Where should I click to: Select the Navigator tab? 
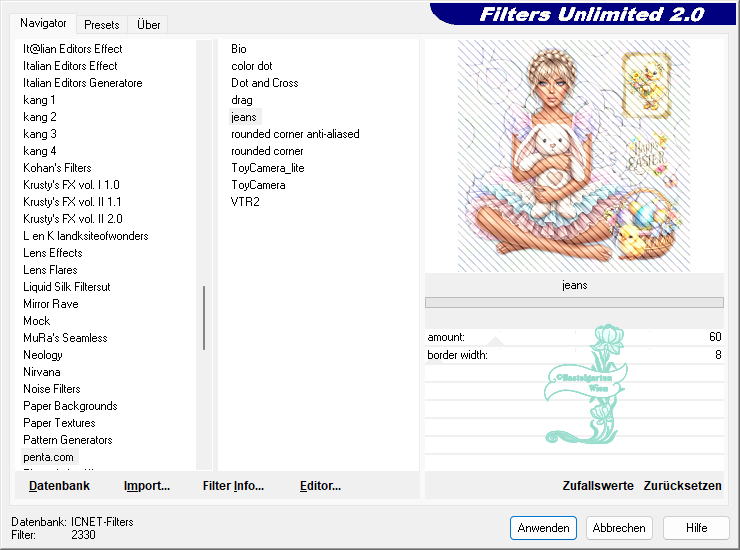click(x=44, y=23)
